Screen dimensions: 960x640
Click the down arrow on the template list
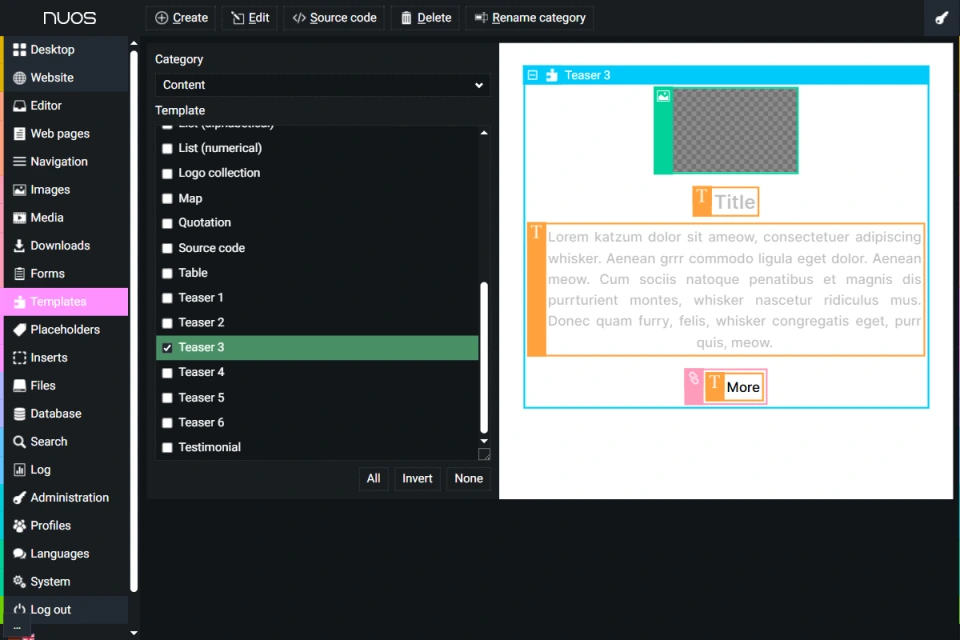pos(484,441)
